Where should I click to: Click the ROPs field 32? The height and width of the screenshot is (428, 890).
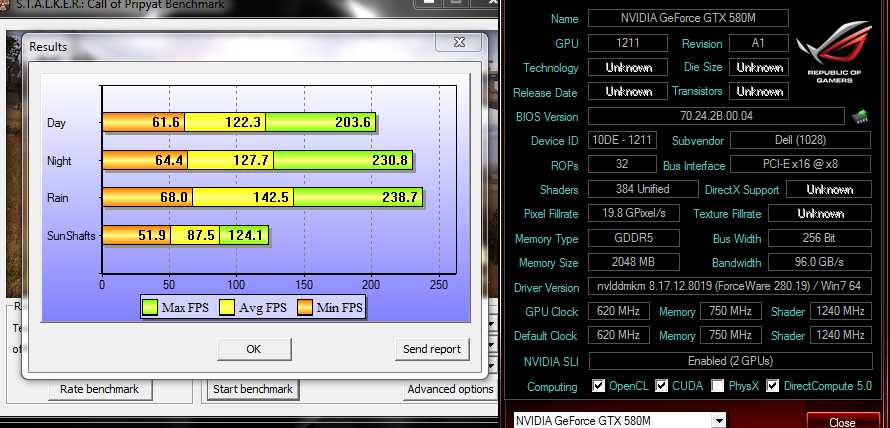[623, 165]
